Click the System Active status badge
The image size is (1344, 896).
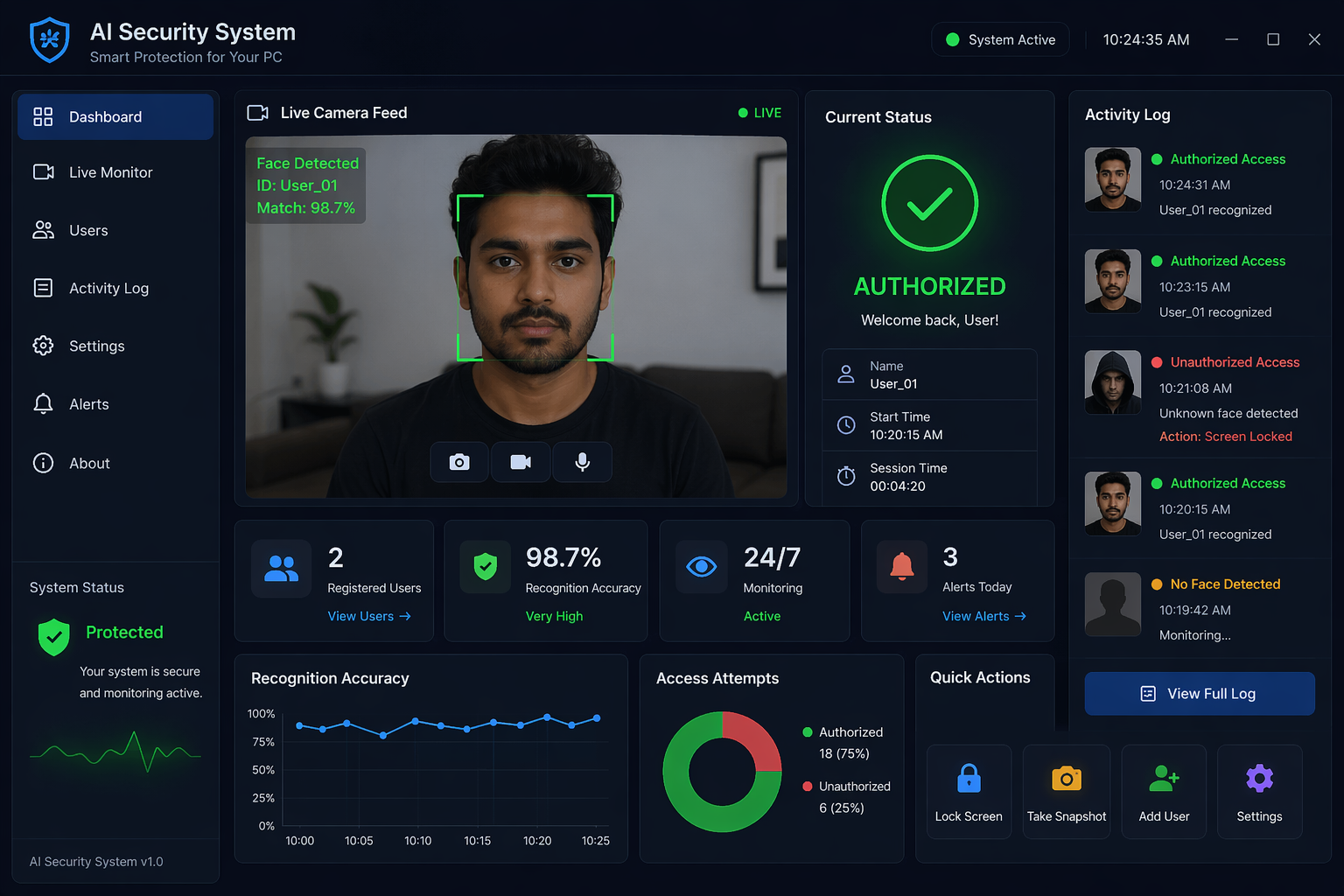click(1000, 39)
